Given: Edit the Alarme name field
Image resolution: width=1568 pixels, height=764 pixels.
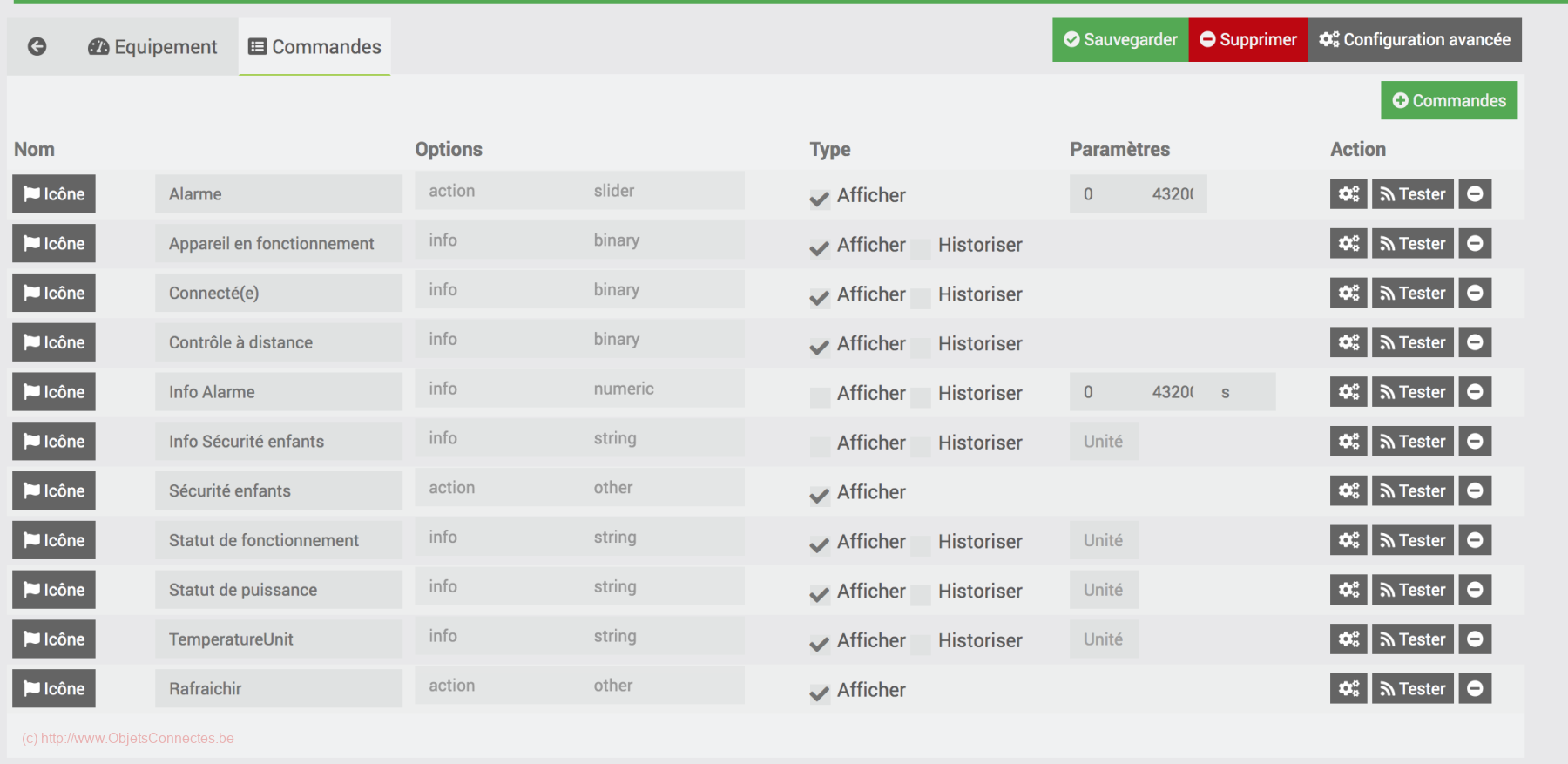Looking at the screenshot, I should point(279,193).
